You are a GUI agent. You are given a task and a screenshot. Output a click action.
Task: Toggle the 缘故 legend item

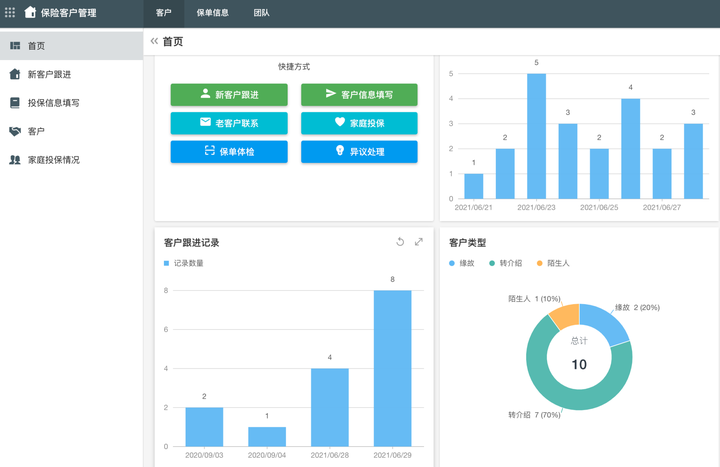click(461, 263)
